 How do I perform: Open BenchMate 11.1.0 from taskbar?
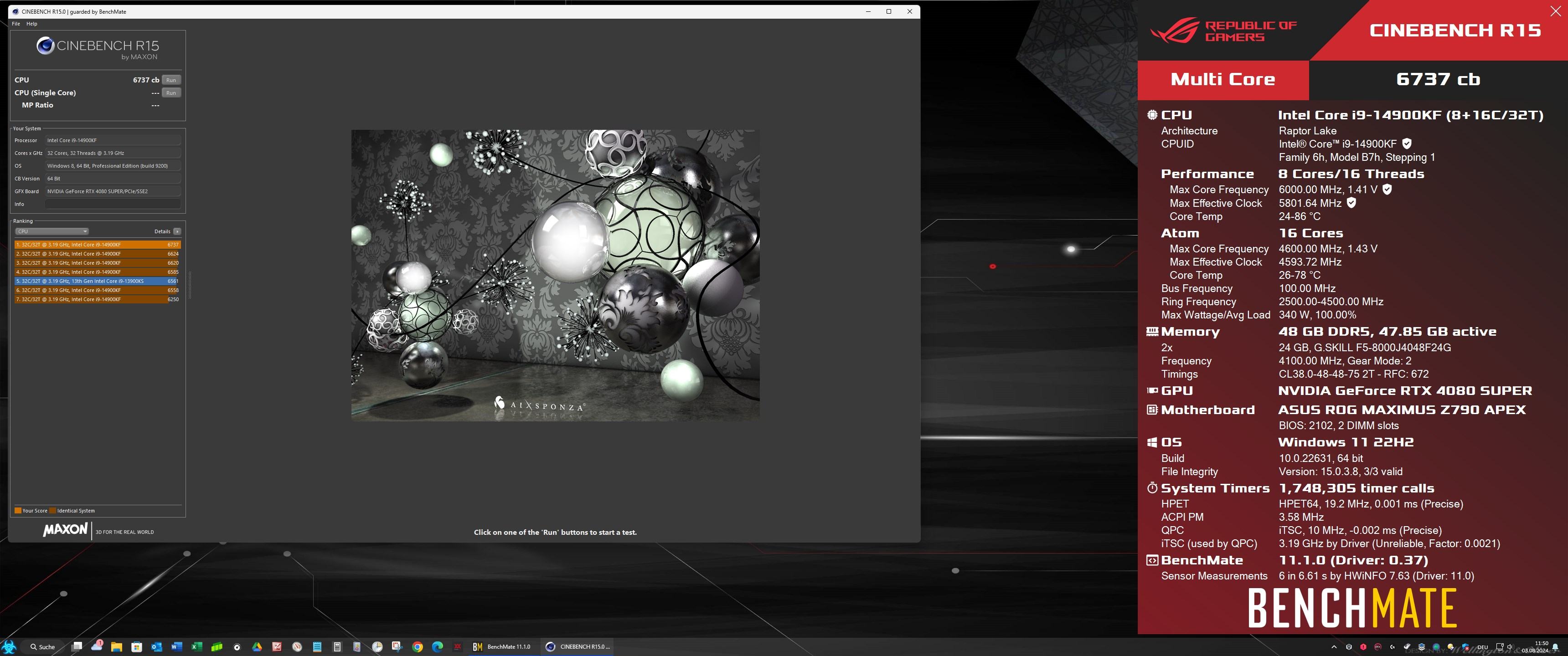point(501,647)
